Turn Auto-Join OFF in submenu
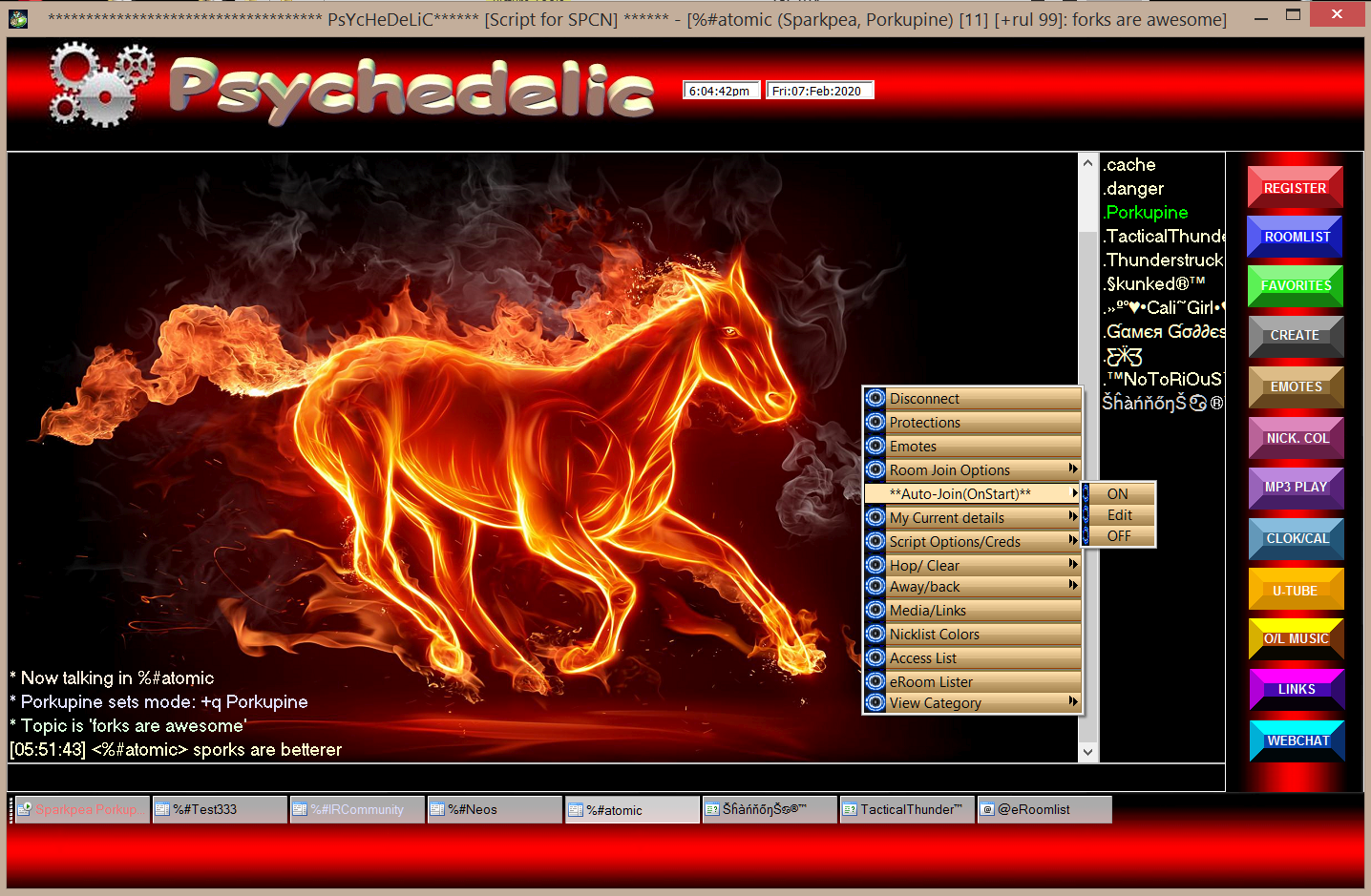Image resolution: width=1371 pixels, height=896 pixels. click(x=1119, y=536)
